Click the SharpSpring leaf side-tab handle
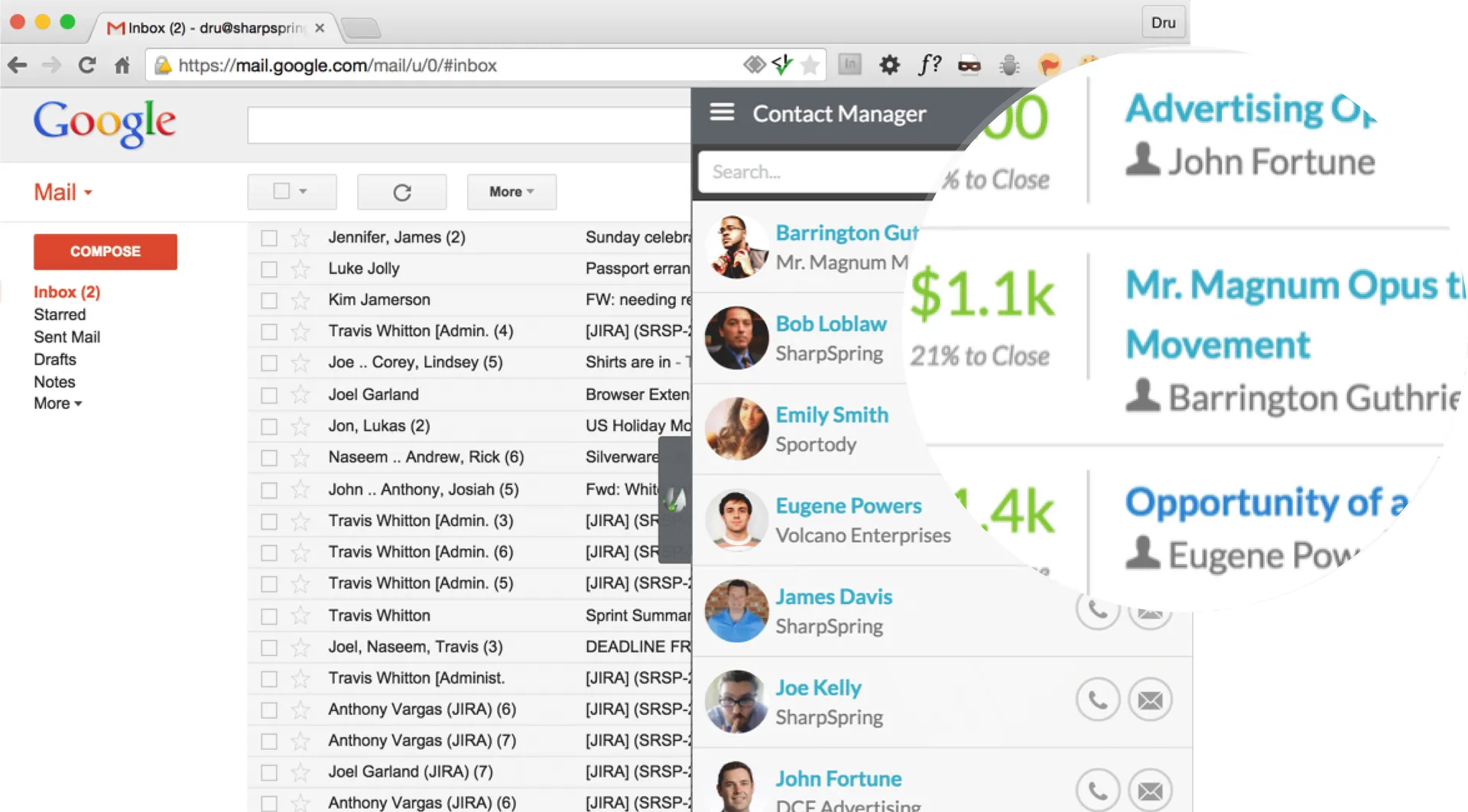This screenshot has height=812, width=1468. [674, 500]
